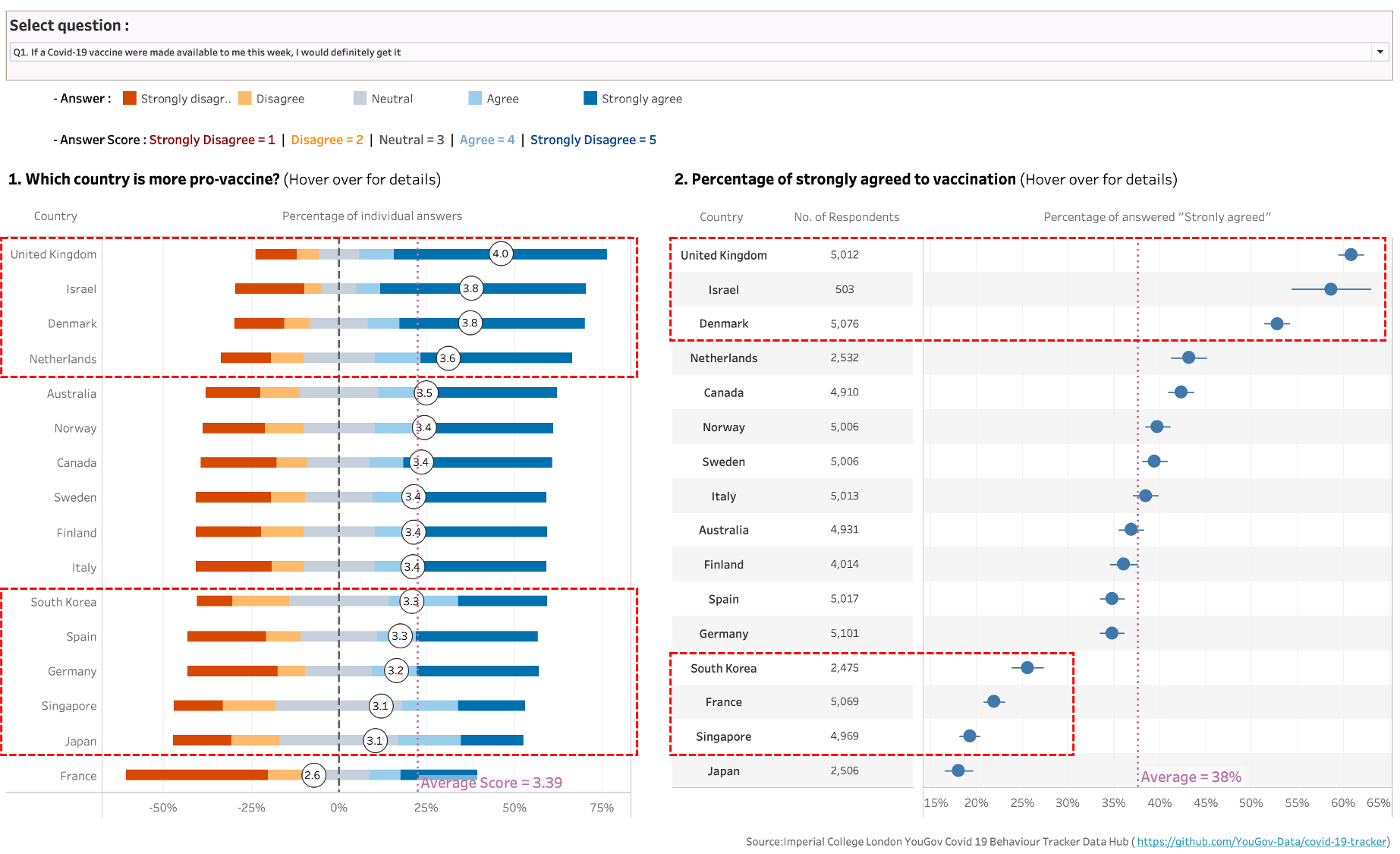Click the United Kingdom 4.0 score circle
The height and width of the screenshot is (854, 1400).
[501, 254]
